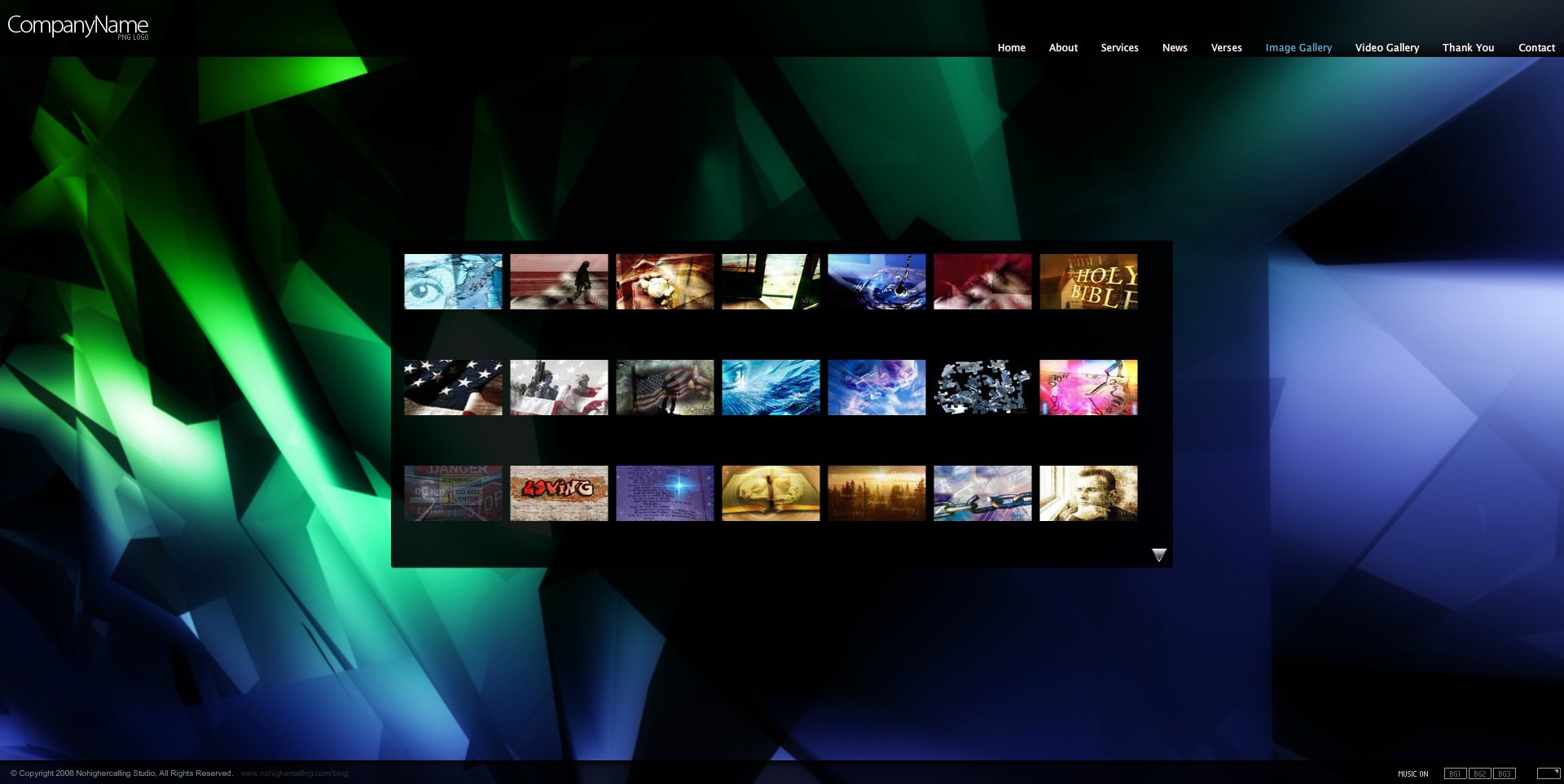The width and height of the screenshot is (1564, 784).
Task: View the Danger sign thumbnail
Action: pyautogui.click(x=453, y=493)
